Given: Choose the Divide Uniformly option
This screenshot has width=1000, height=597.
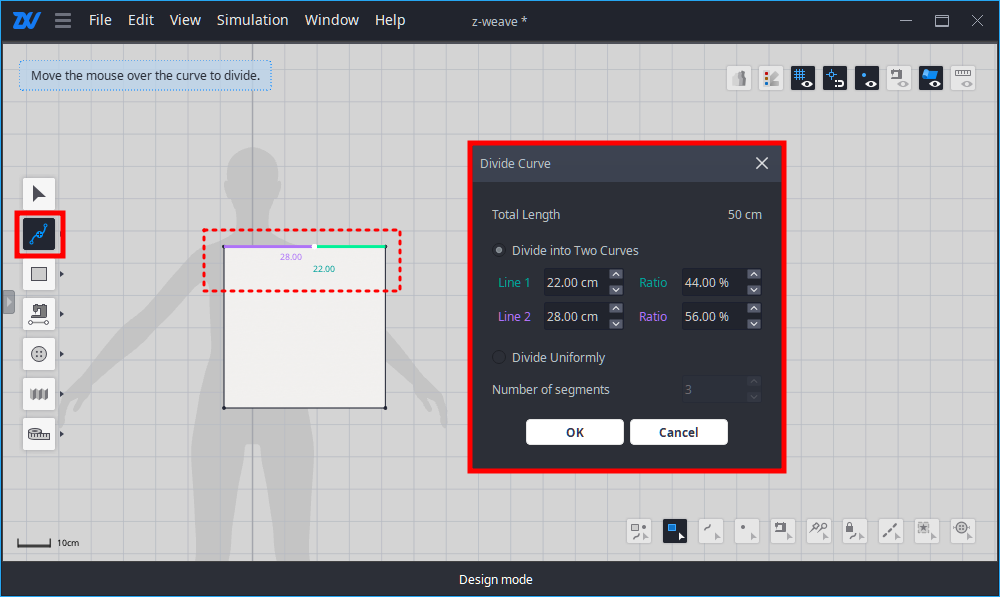Looking at the screenshot, I should coord(498,357).
